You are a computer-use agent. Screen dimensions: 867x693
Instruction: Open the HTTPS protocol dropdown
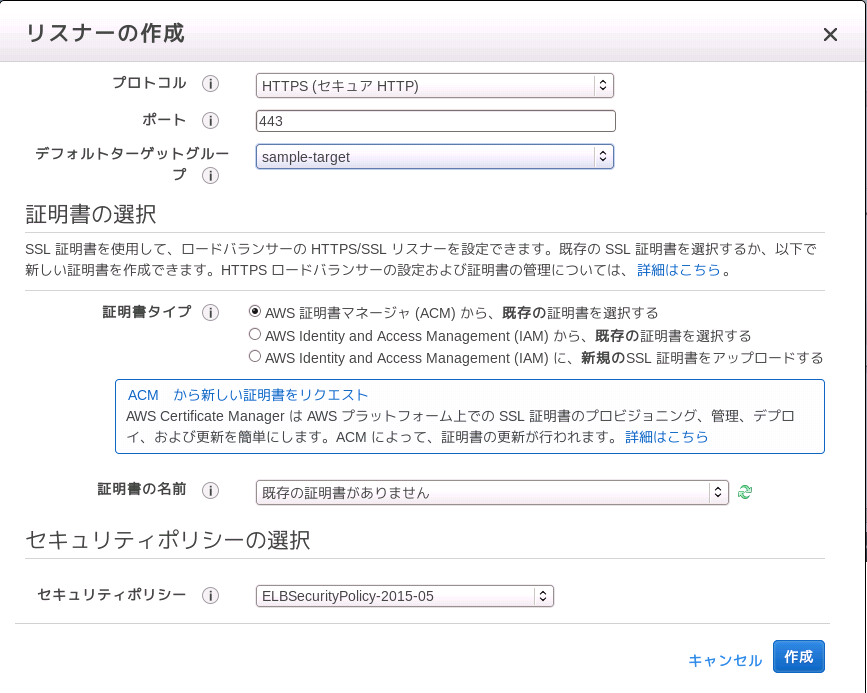click(434, 86)
